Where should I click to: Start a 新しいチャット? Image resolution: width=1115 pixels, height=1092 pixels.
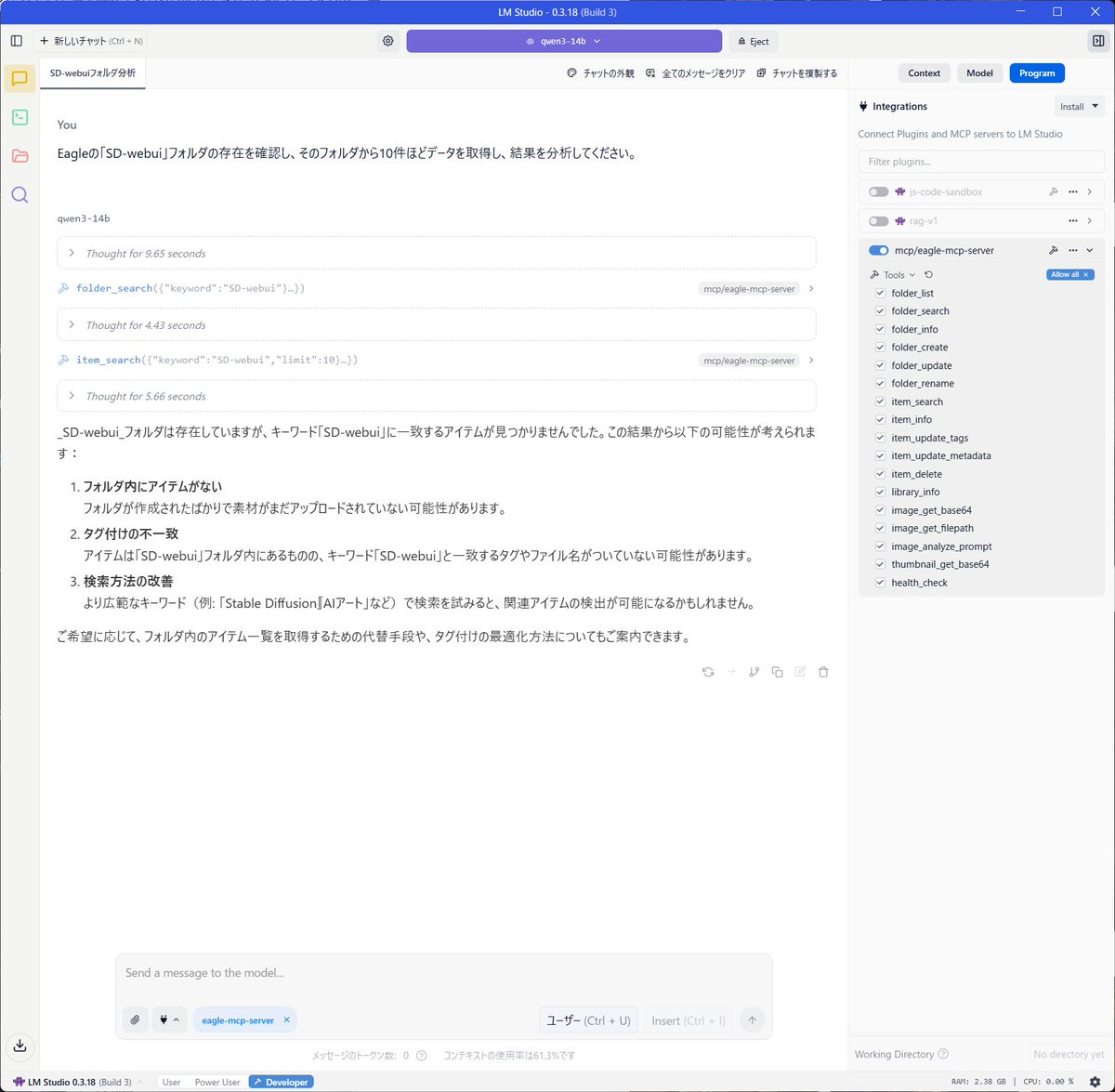tap(90, 41)
